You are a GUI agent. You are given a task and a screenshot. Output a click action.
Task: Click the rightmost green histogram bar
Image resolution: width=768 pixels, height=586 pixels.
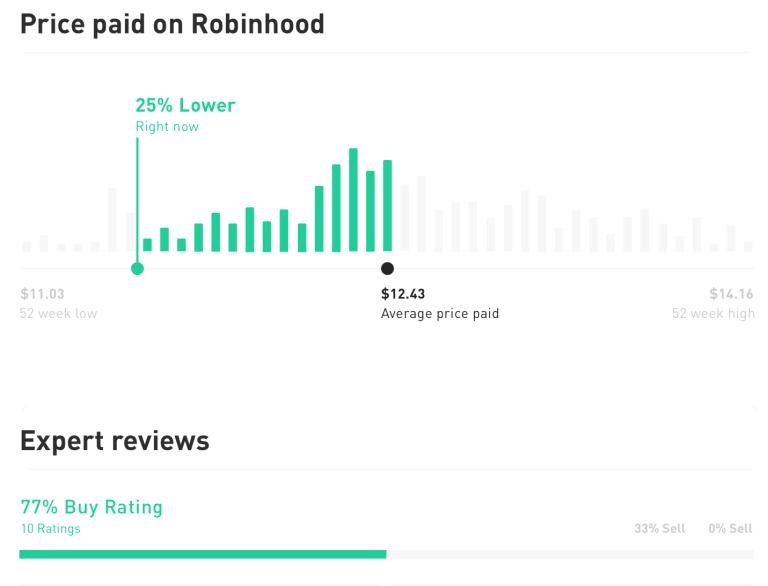point(387,206)
